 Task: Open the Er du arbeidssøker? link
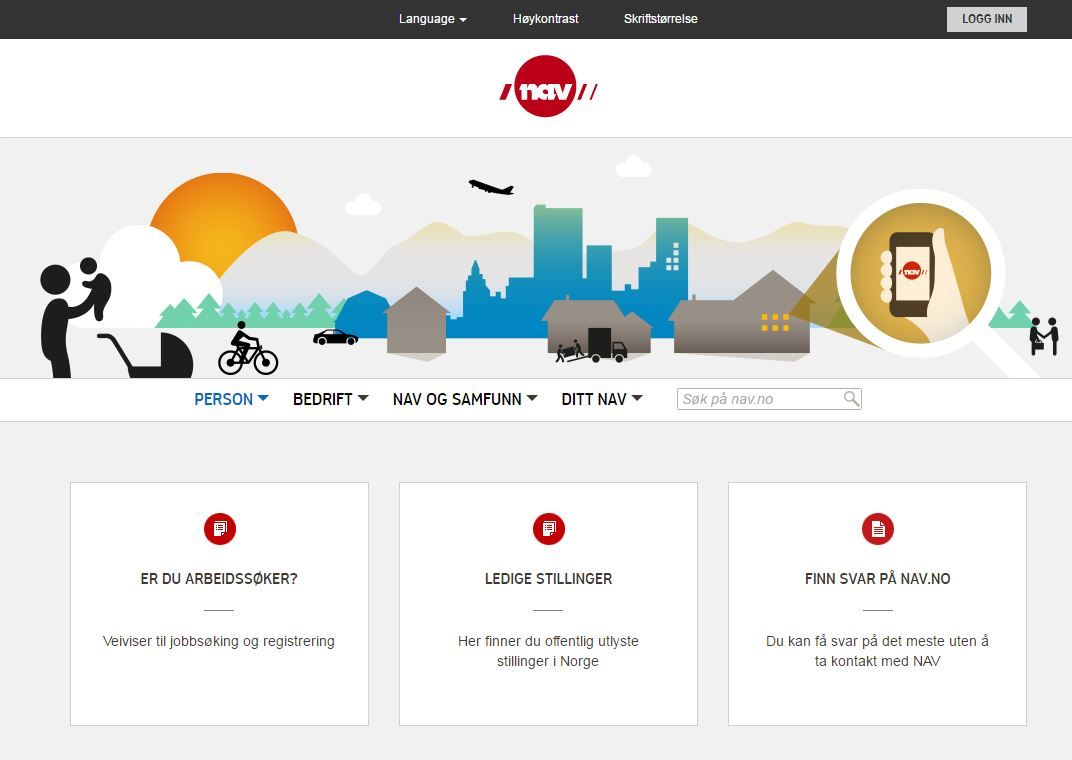[219, 579]
